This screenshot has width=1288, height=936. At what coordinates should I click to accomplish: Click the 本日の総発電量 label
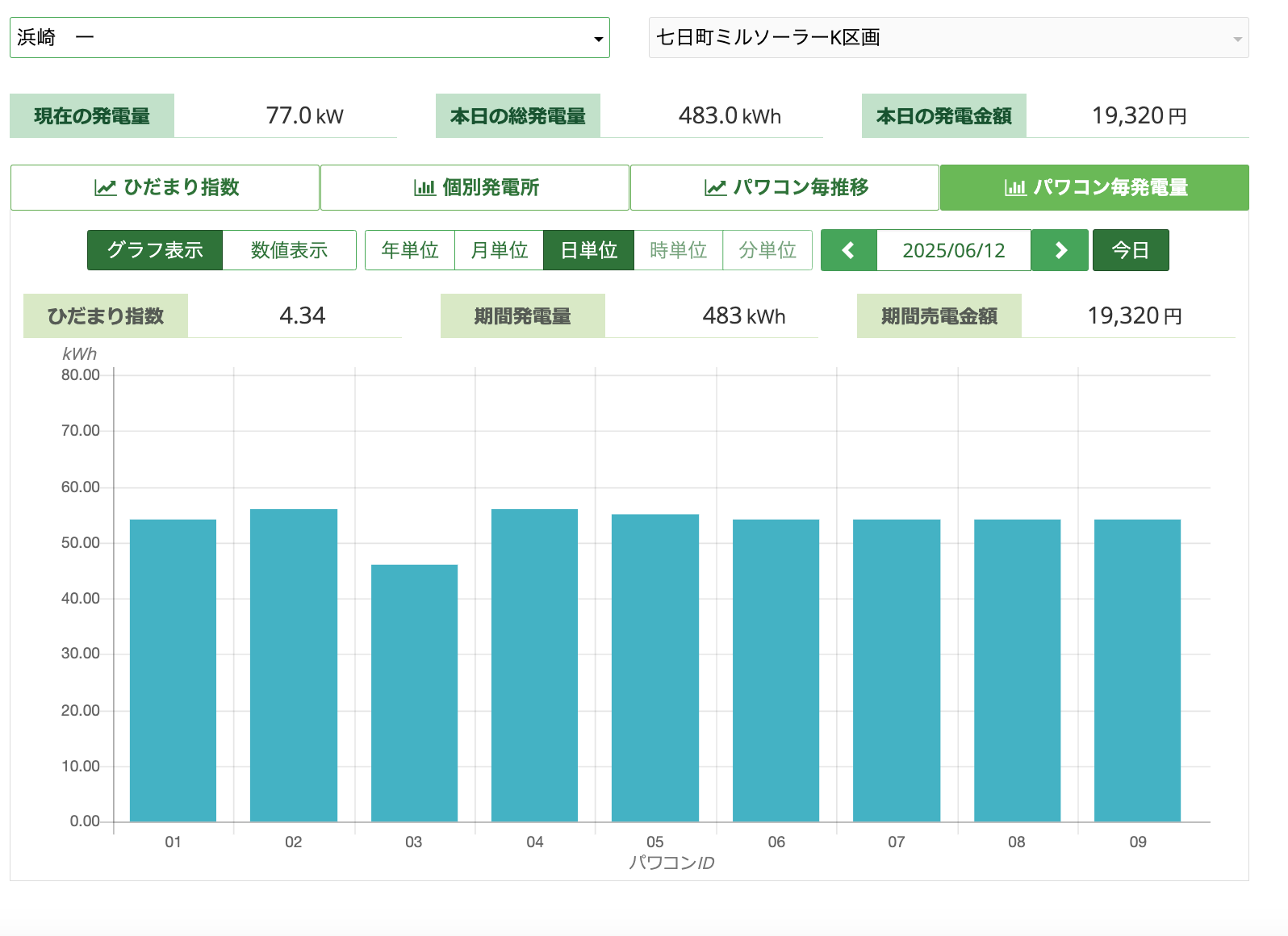(518, 116)
